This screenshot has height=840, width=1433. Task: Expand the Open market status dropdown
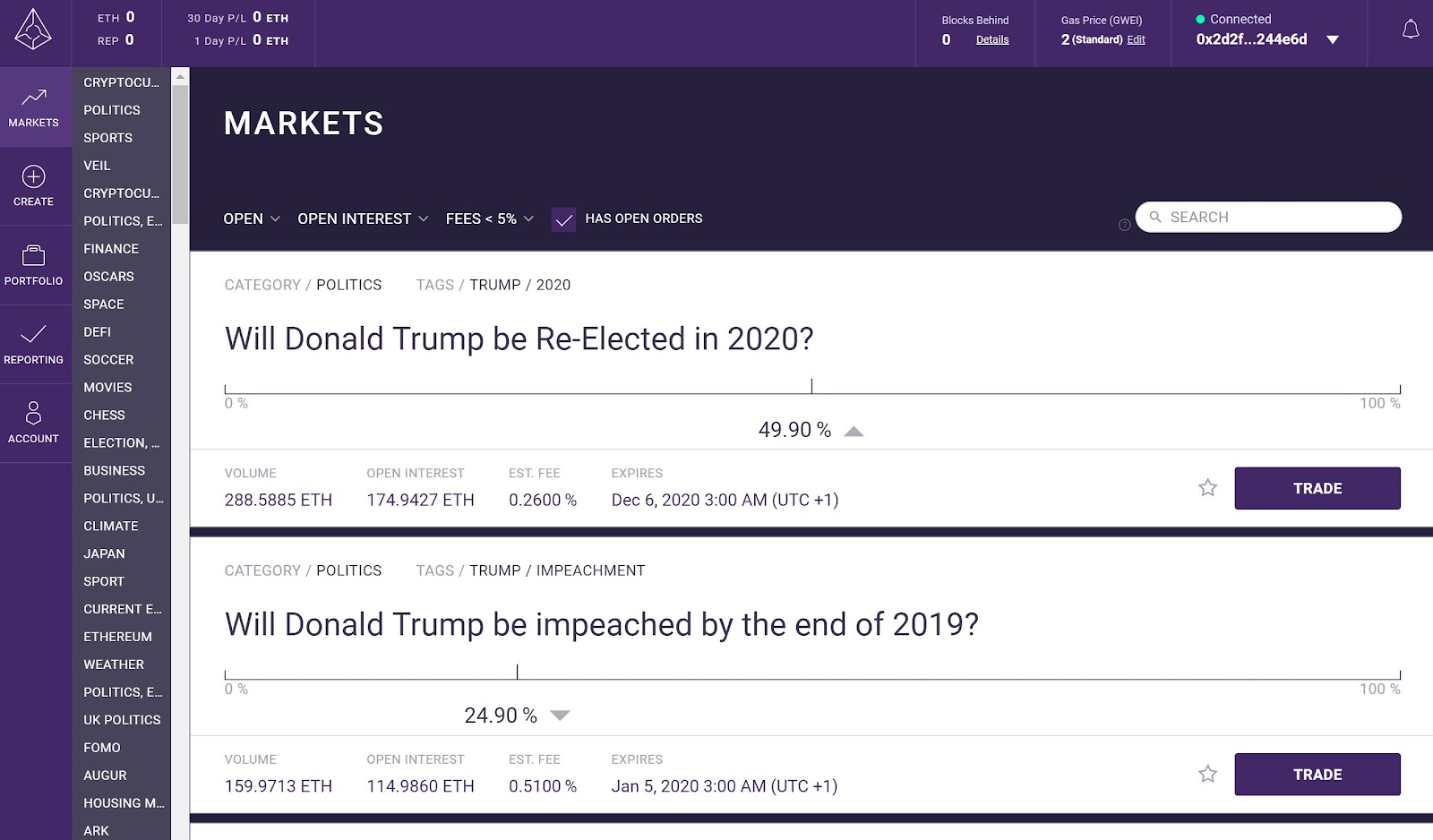pyautogui.click(x=252, y=219)
